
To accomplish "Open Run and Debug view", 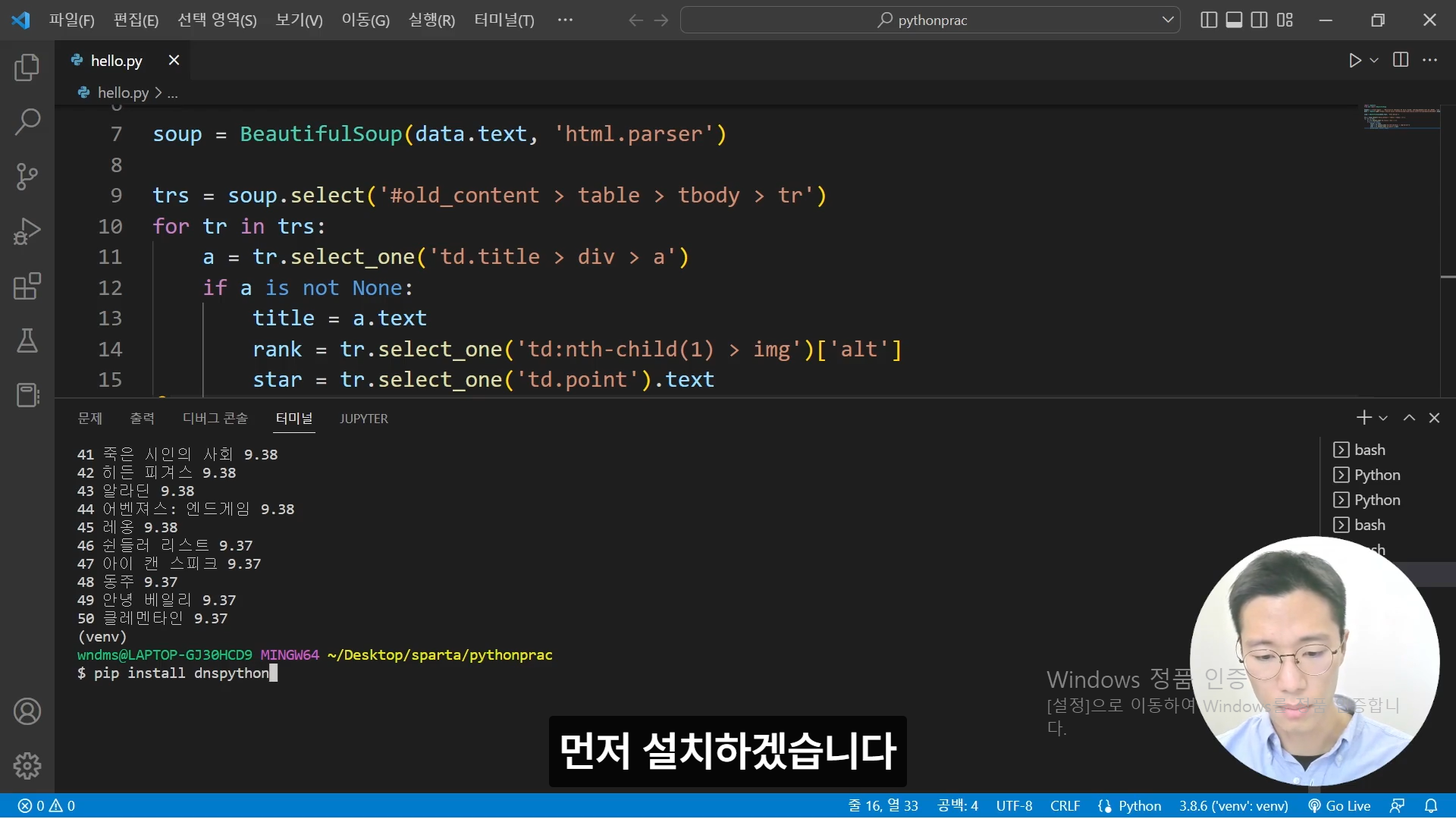I will [x=27, y=231].
